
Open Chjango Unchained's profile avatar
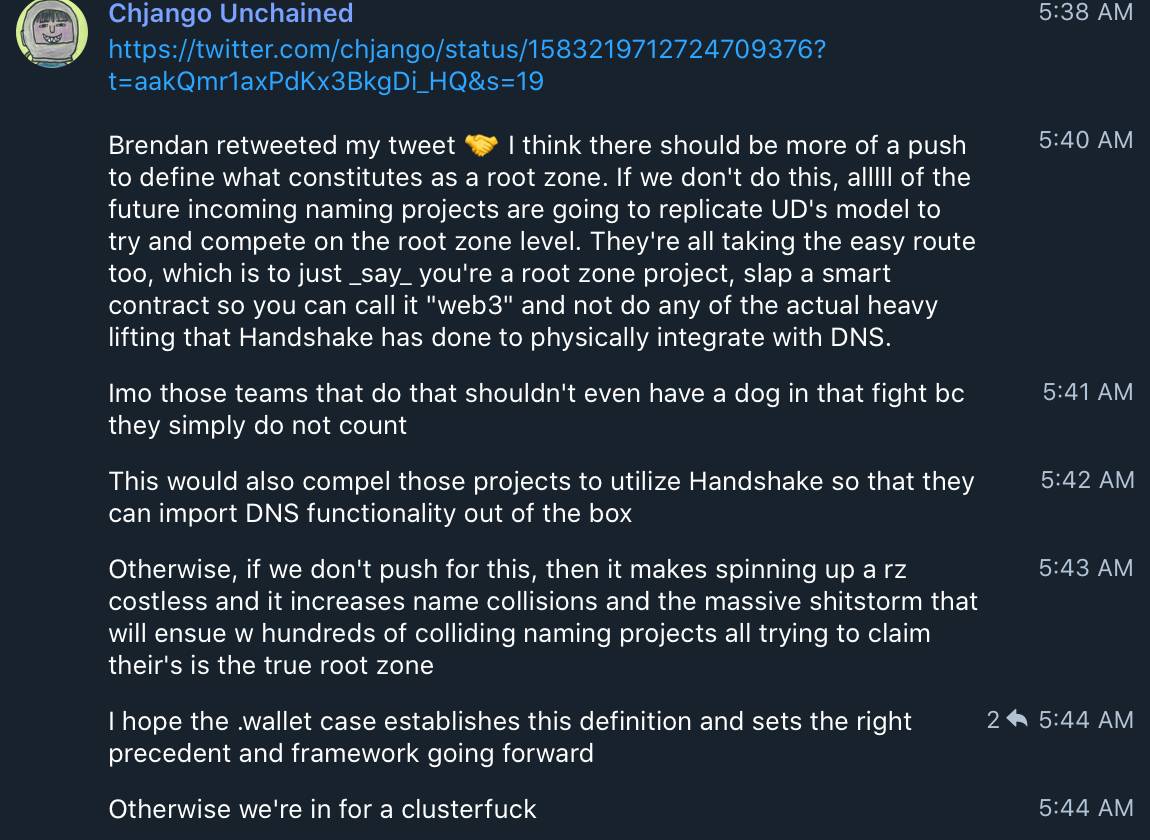52,33
